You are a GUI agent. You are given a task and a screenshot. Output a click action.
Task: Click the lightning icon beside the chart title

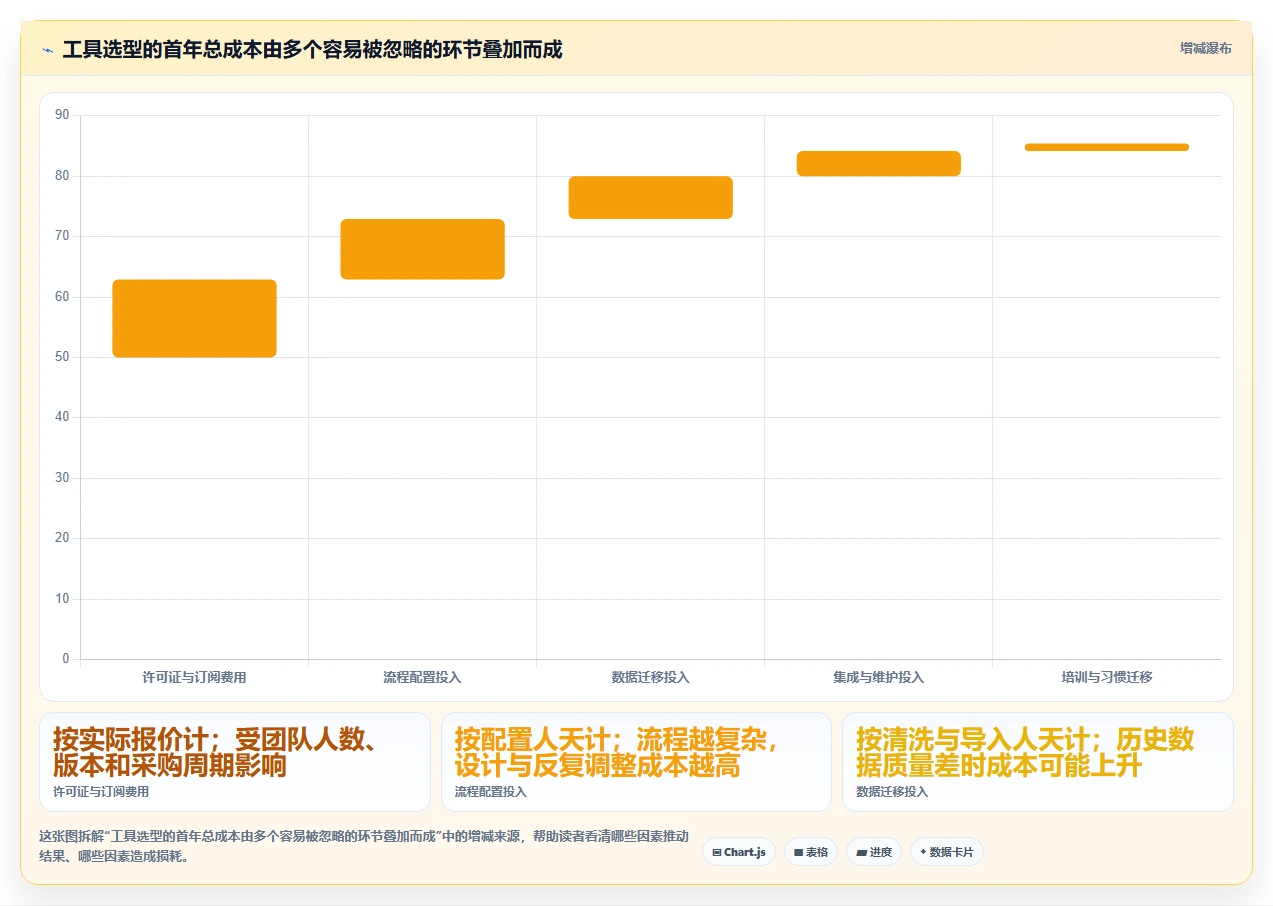point(47,49)
